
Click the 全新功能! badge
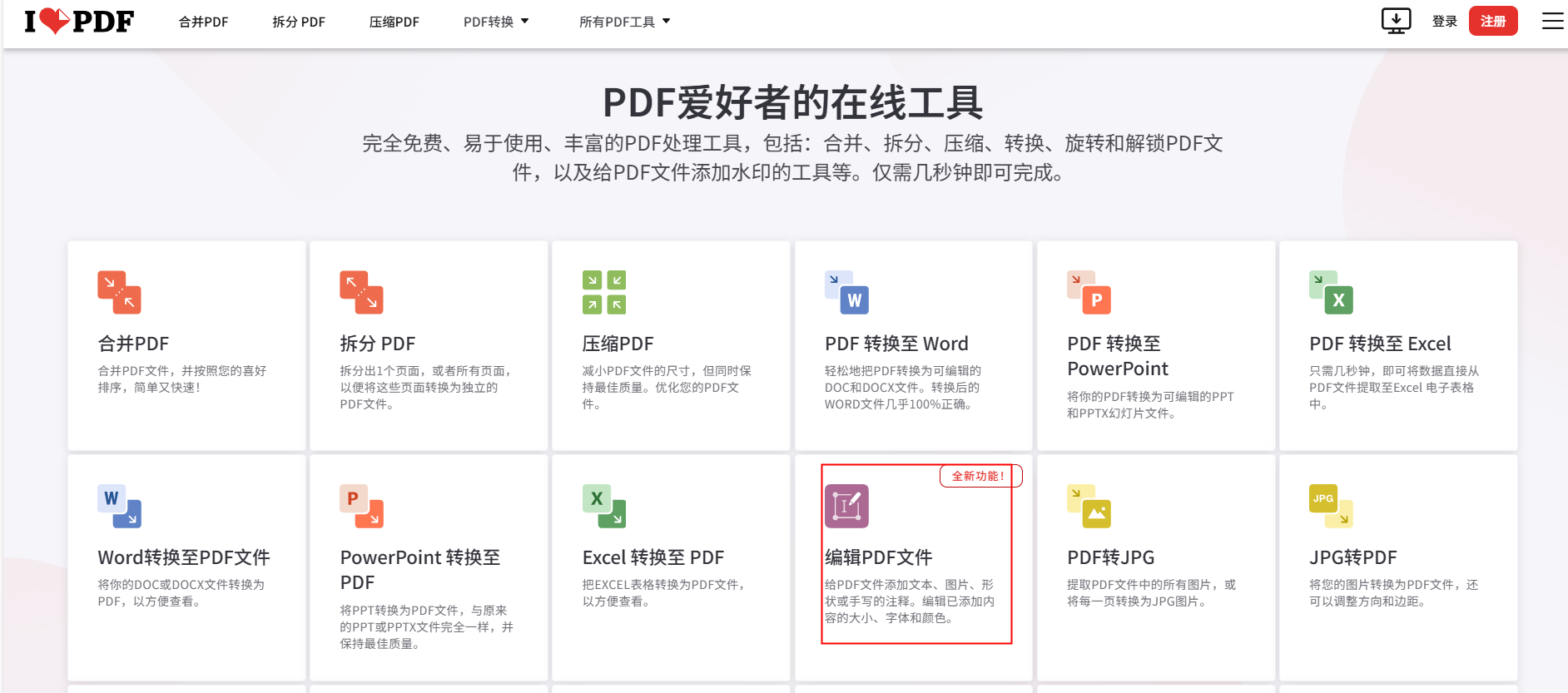980,476
